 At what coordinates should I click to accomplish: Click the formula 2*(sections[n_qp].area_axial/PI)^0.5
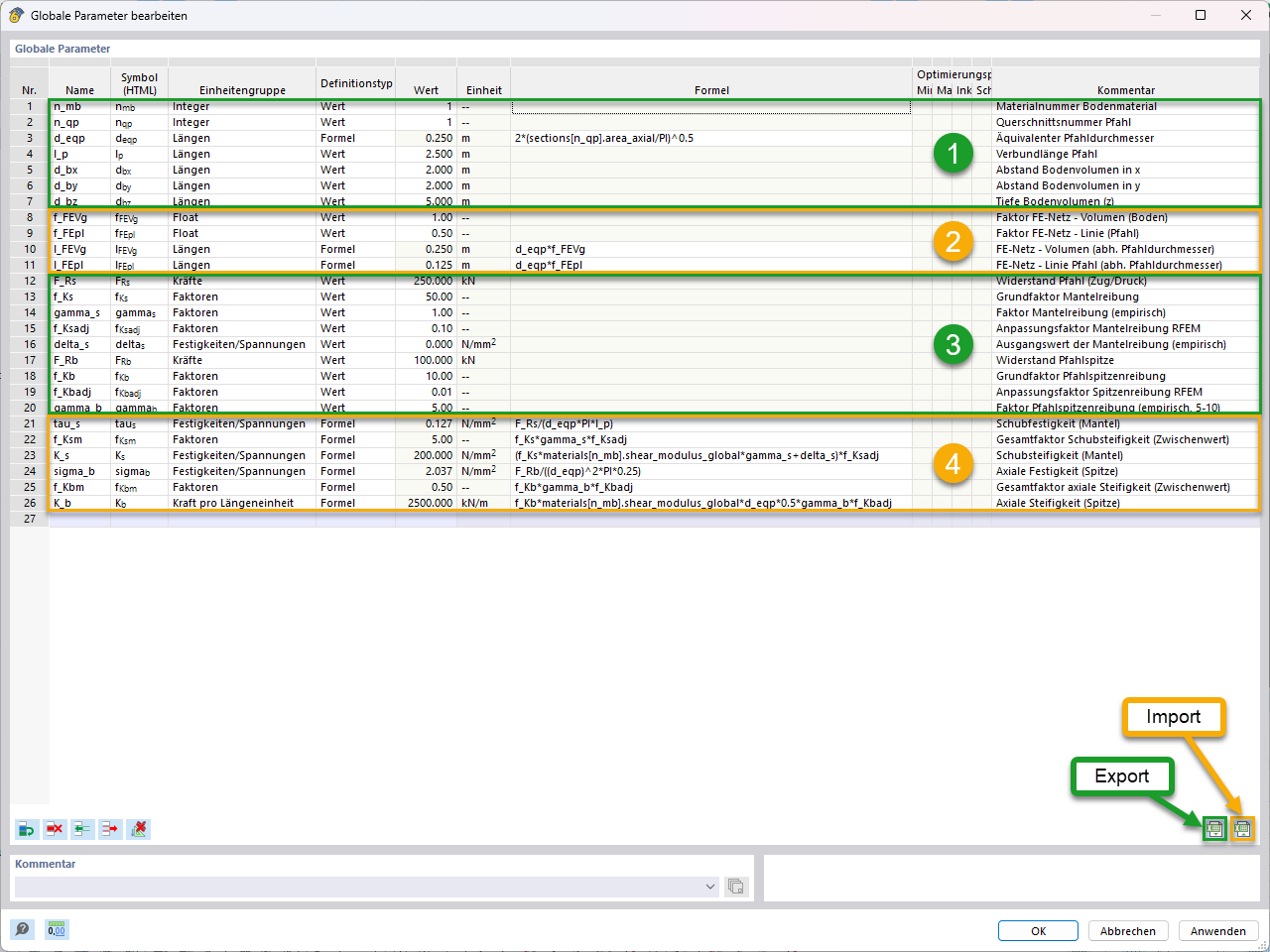(x=604, y=138)
